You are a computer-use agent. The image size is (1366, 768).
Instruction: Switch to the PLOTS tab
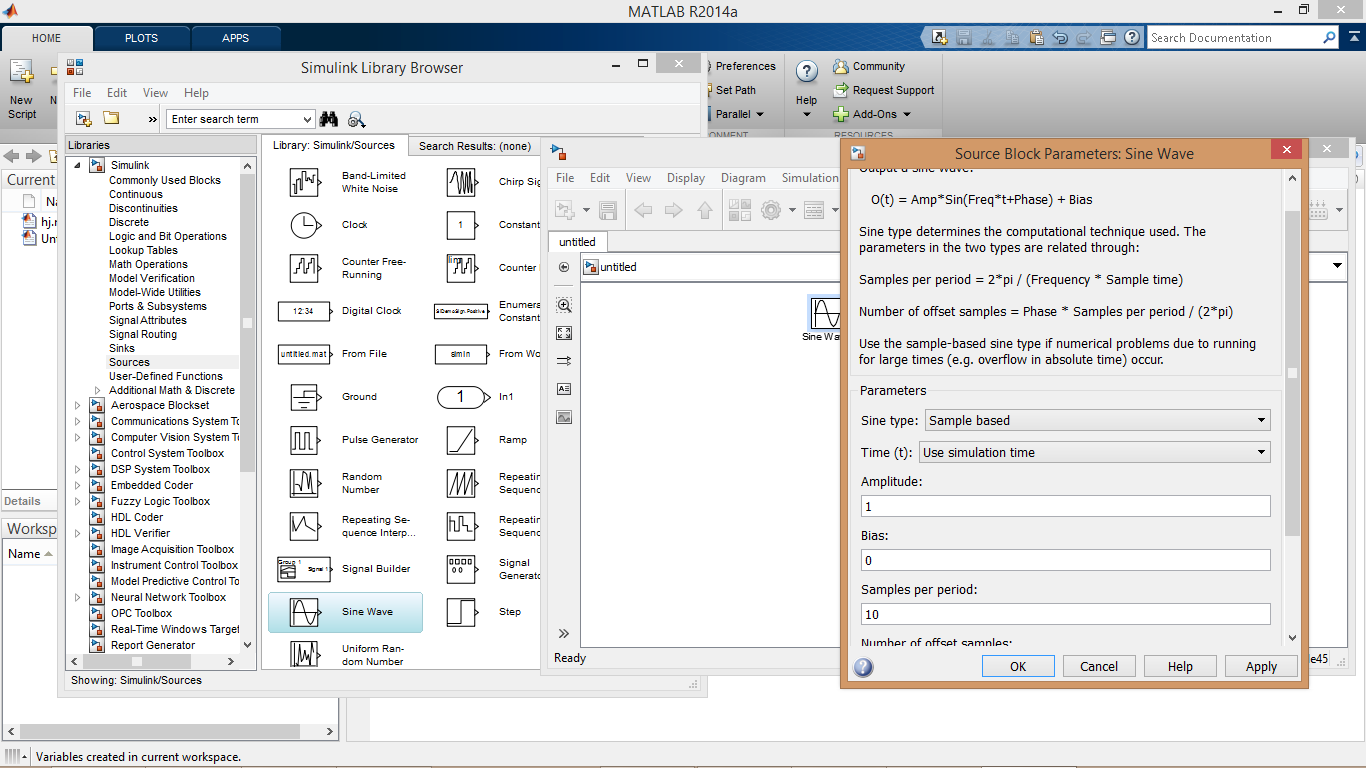[141, 38]
